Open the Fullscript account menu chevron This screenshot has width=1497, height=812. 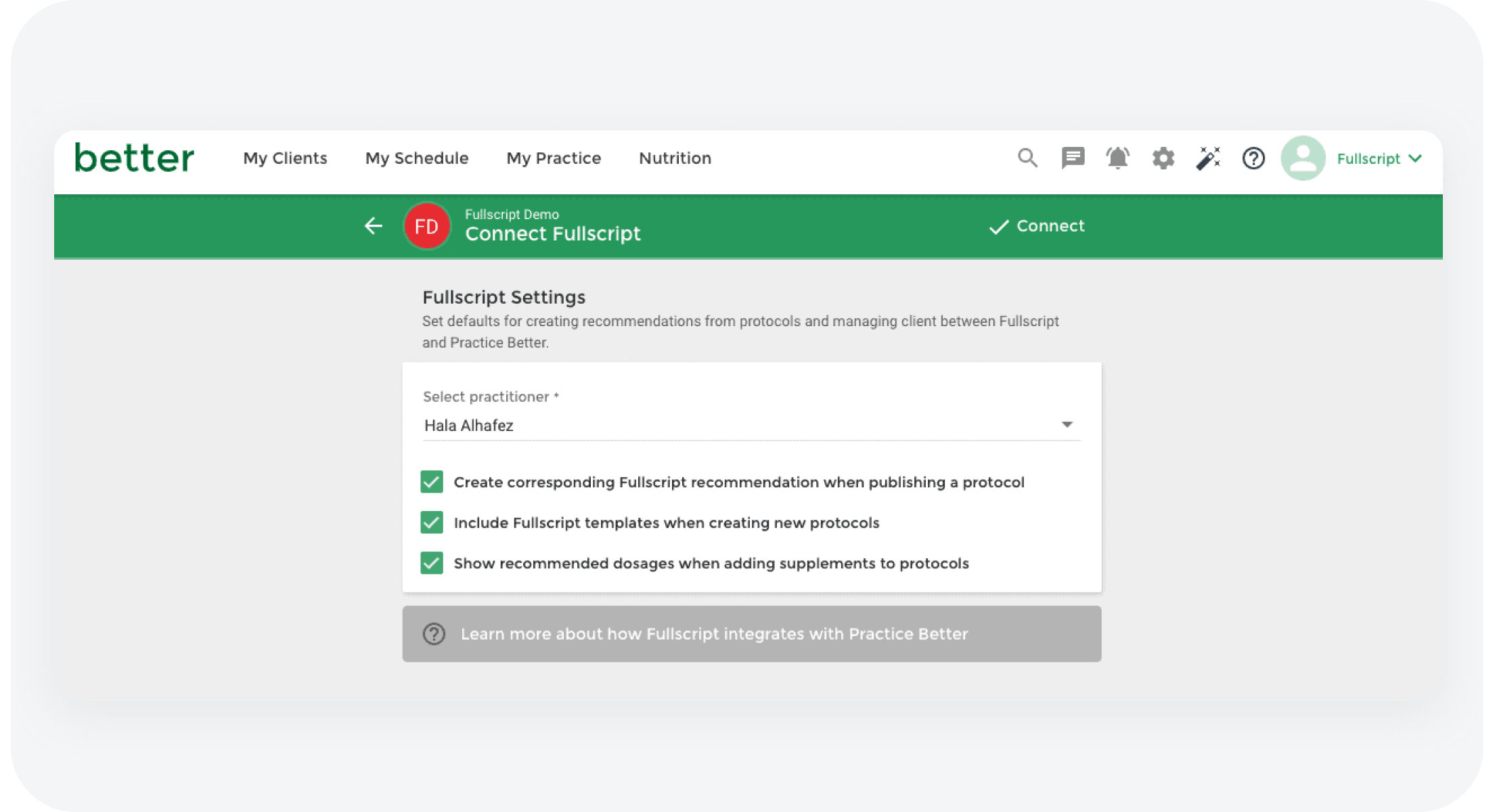(1415, 158)
